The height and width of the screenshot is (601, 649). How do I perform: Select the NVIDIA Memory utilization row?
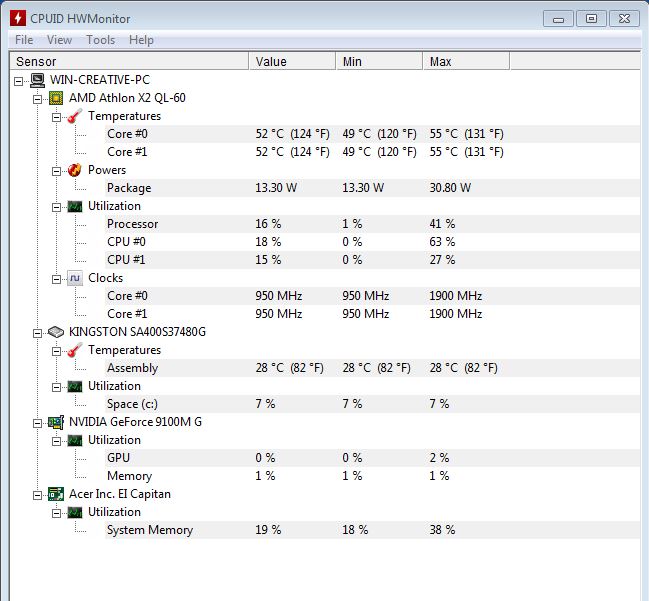[372, 476]
